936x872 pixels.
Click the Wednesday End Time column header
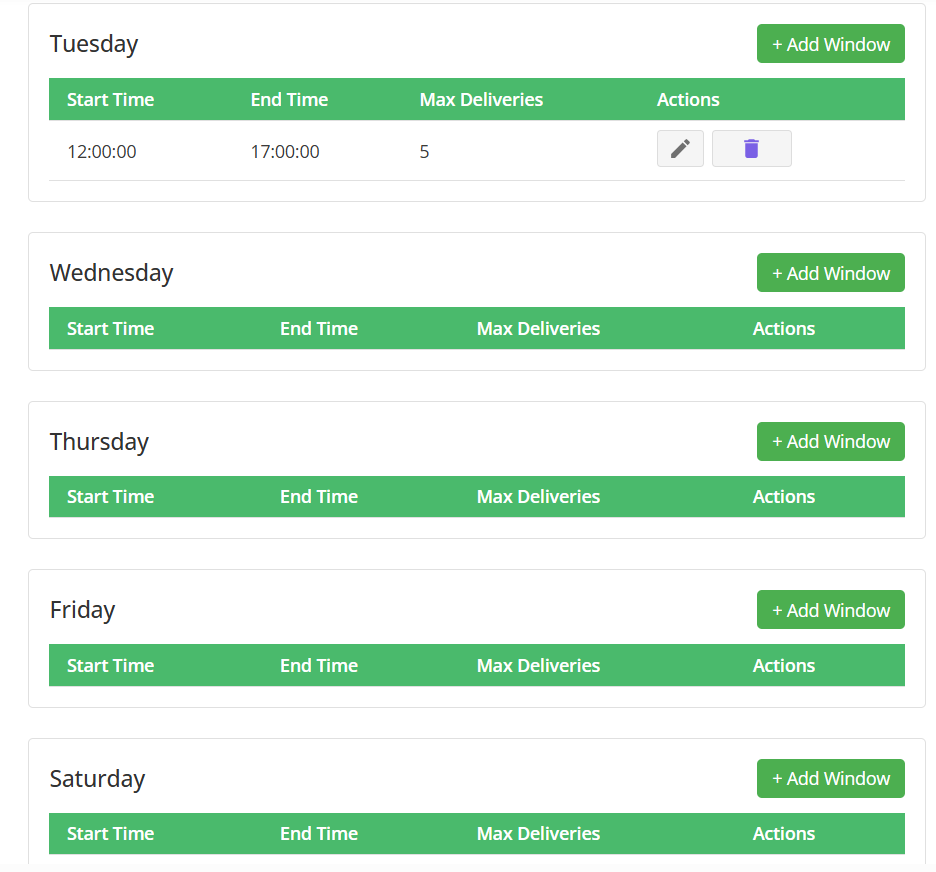[x=318, y=329]
